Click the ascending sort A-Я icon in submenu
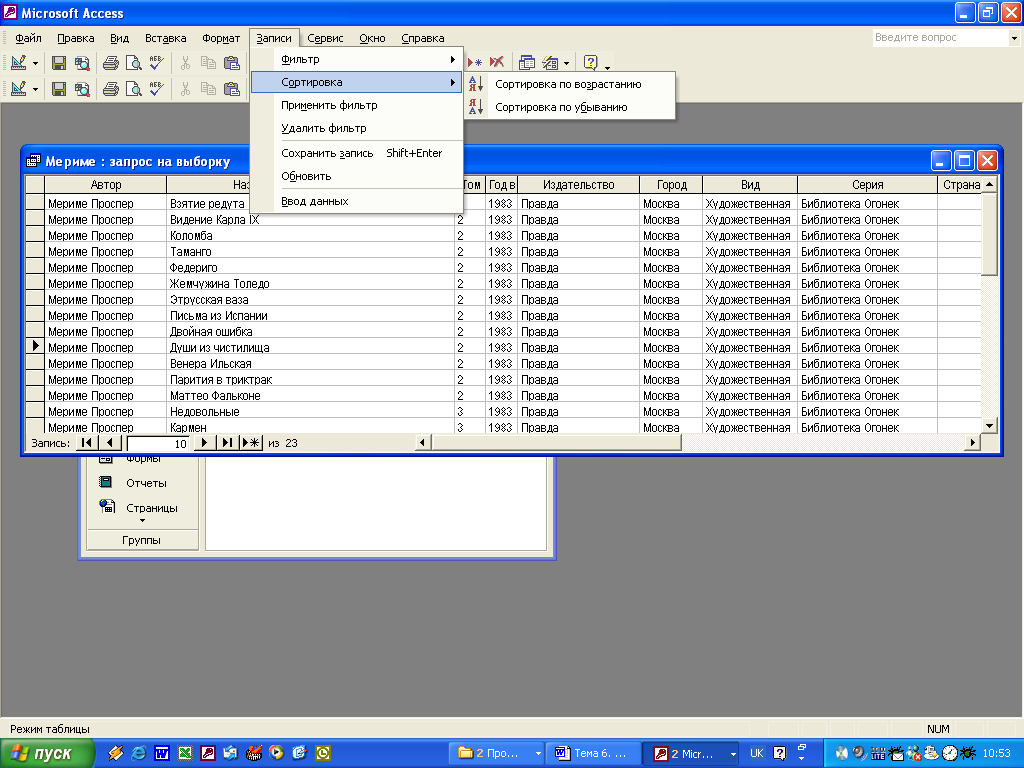 point(476,84)
